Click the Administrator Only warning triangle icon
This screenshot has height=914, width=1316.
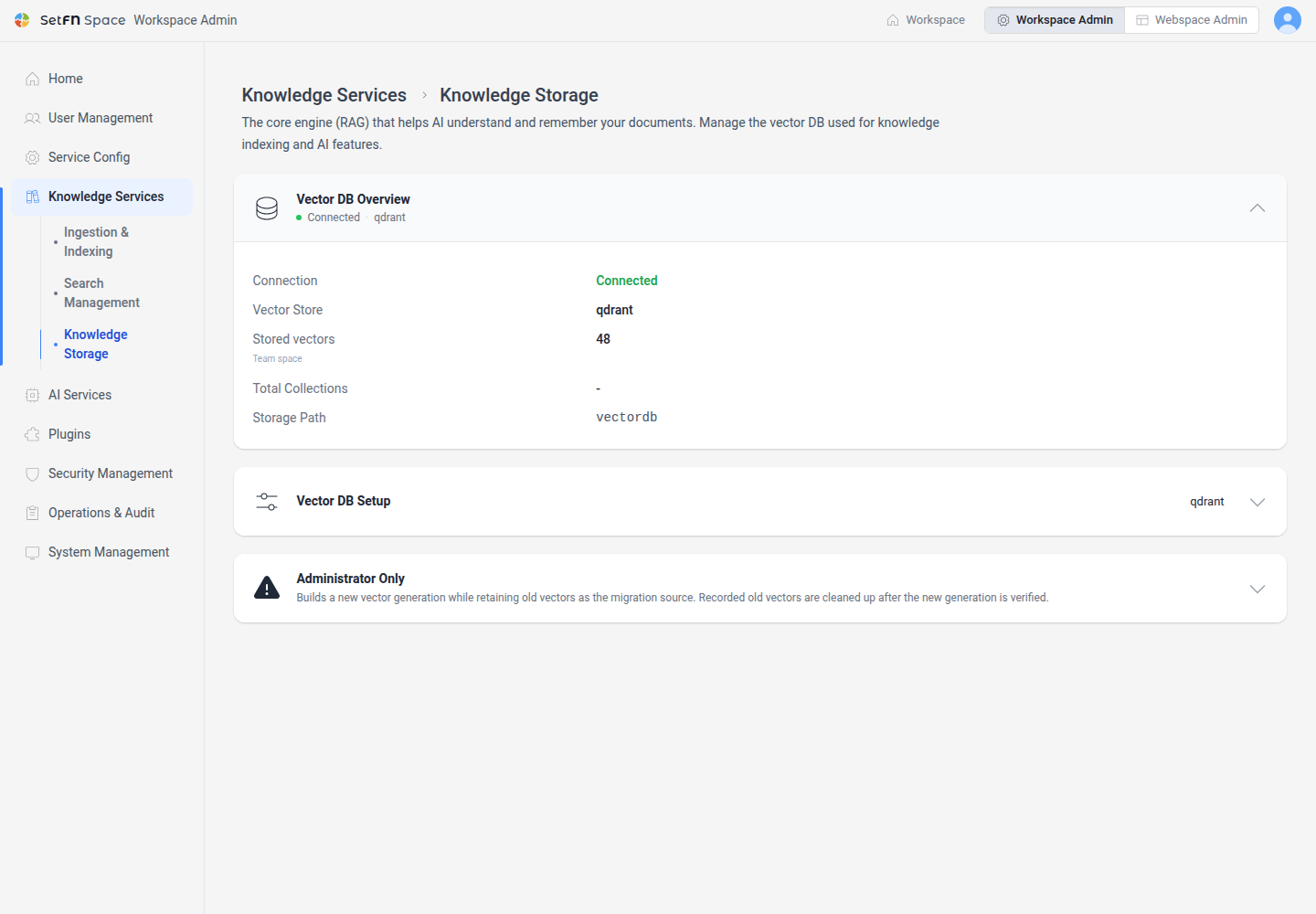click(267, 588)
